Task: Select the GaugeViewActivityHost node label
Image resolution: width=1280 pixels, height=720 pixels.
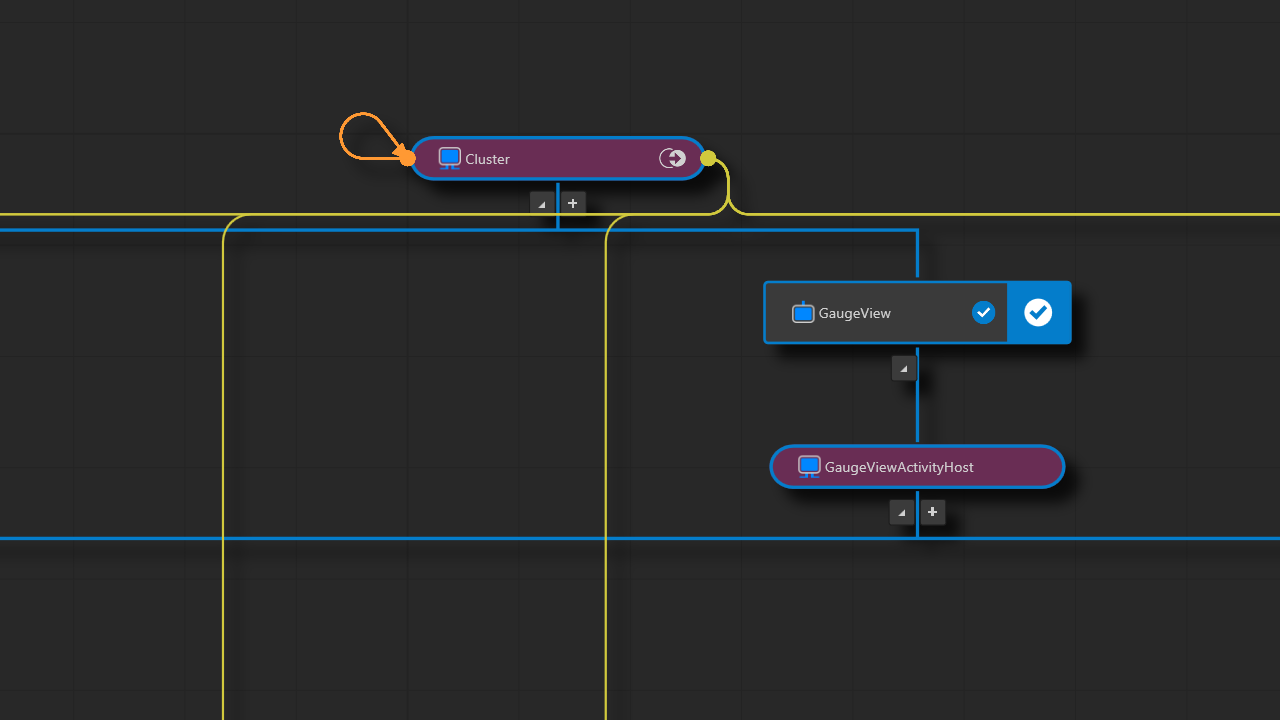Action: coord(898,467)
